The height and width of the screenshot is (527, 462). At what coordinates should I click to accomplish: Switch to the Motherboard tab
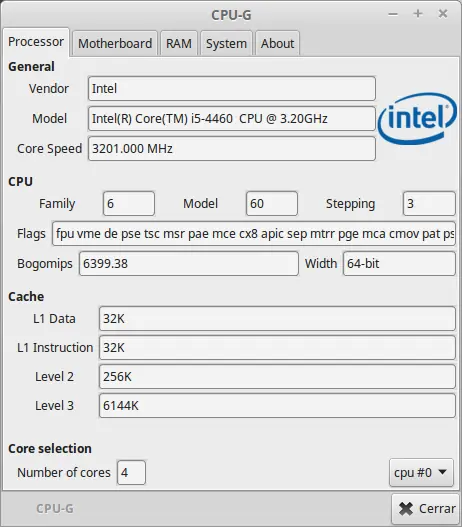tap(115, 43)
